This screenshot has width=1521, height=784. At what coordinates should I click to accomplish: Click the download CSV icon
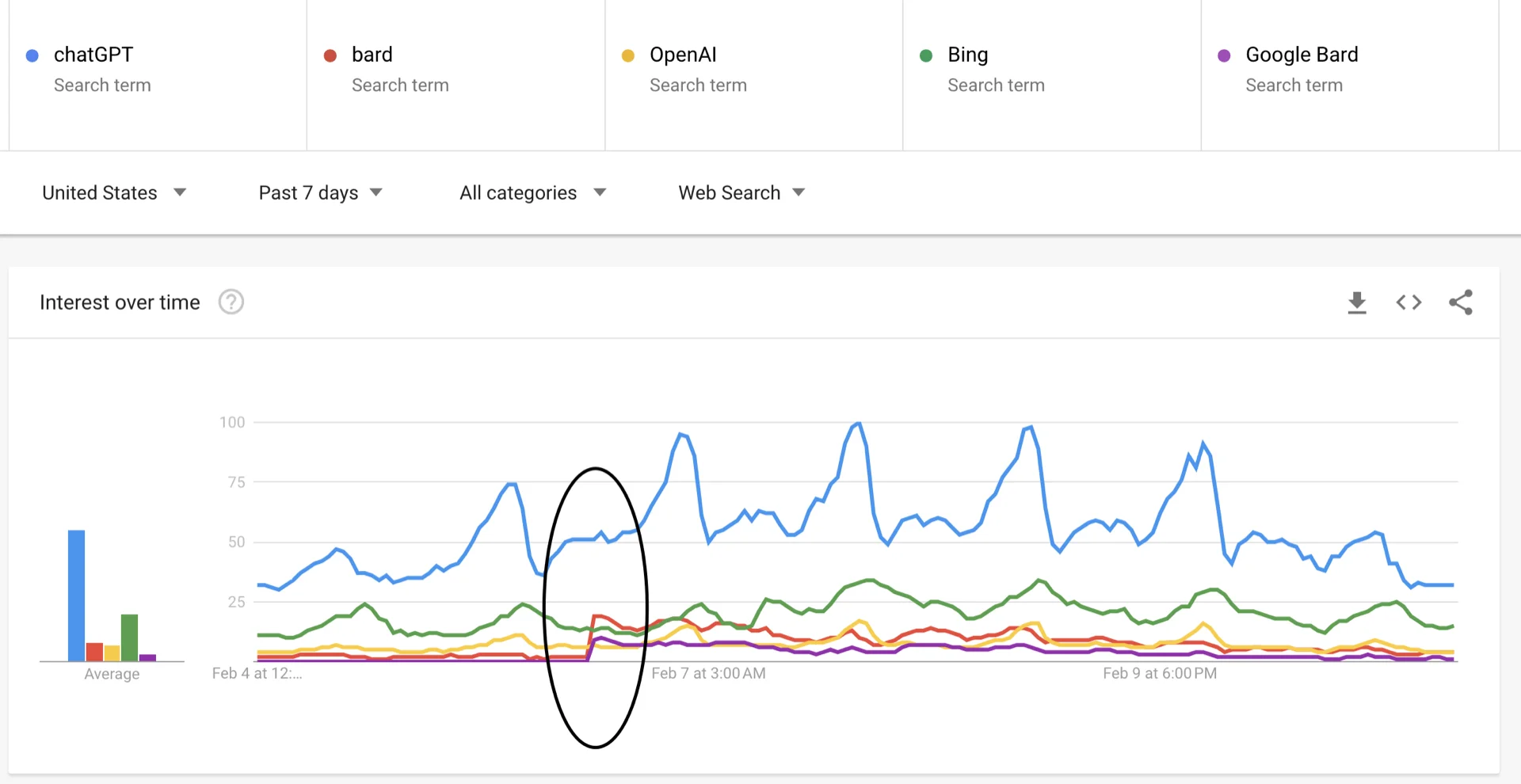pos(1357,303)
